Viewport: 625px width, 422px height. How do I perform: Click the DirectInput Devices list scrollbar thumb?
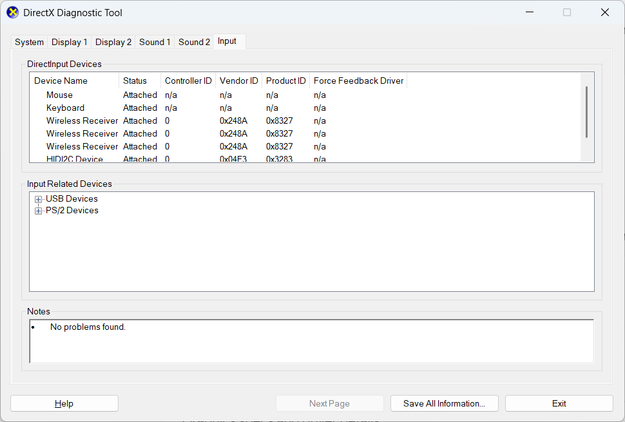tap(586, 112)
